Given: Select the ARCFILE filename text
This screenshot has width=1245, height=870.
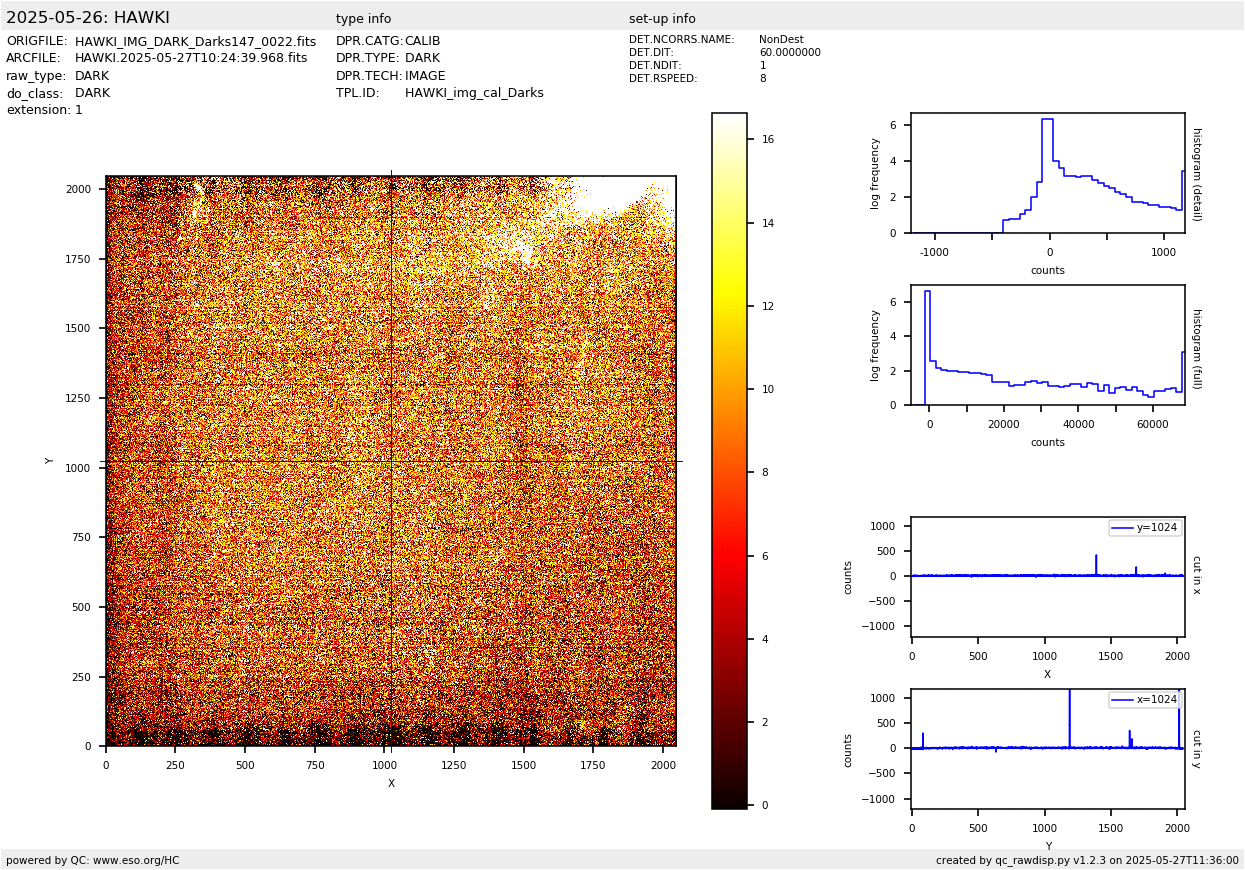Looking at the screenshot, I should click(x=191, y=59).
